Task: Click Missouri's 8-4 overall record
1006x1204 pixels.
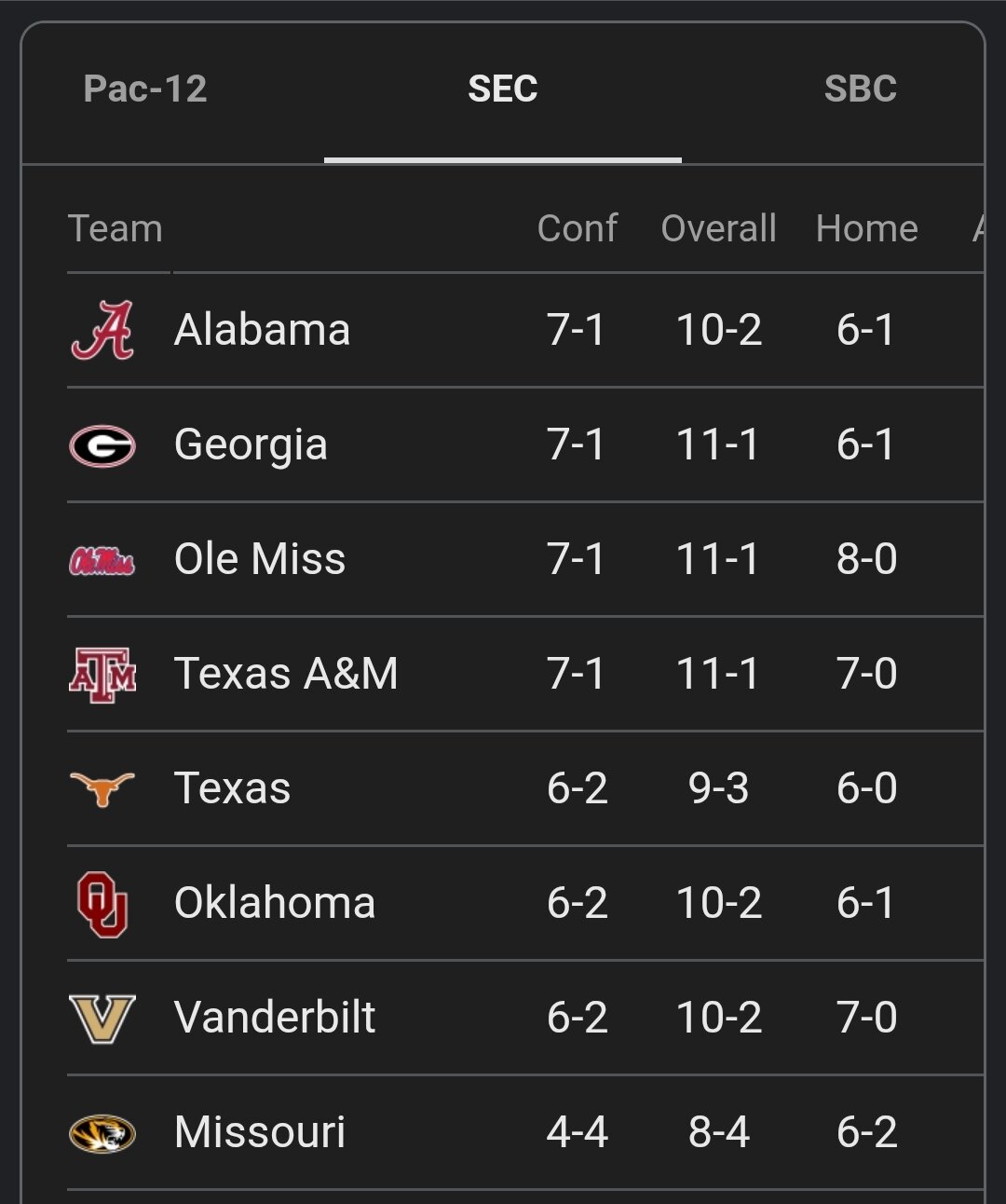Action: tap(718, 1132)
